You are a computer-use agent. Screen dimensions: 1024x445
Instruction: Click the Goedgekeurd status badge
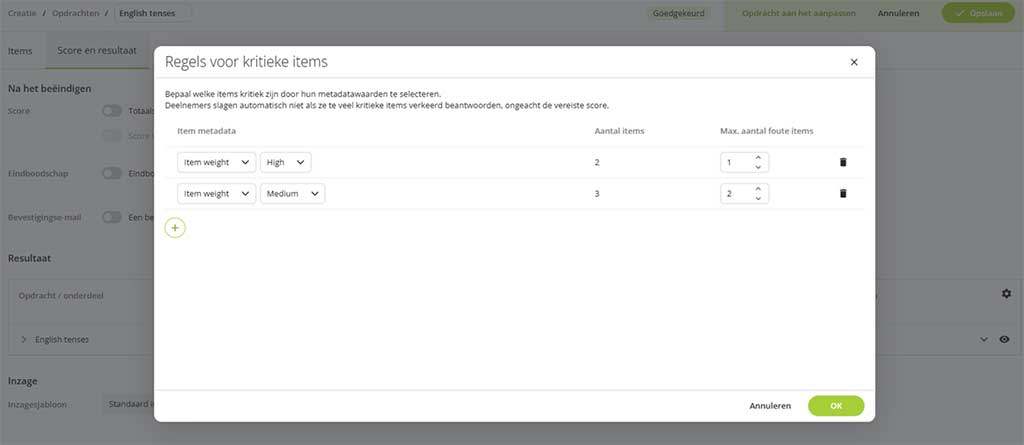click(679, 13)
